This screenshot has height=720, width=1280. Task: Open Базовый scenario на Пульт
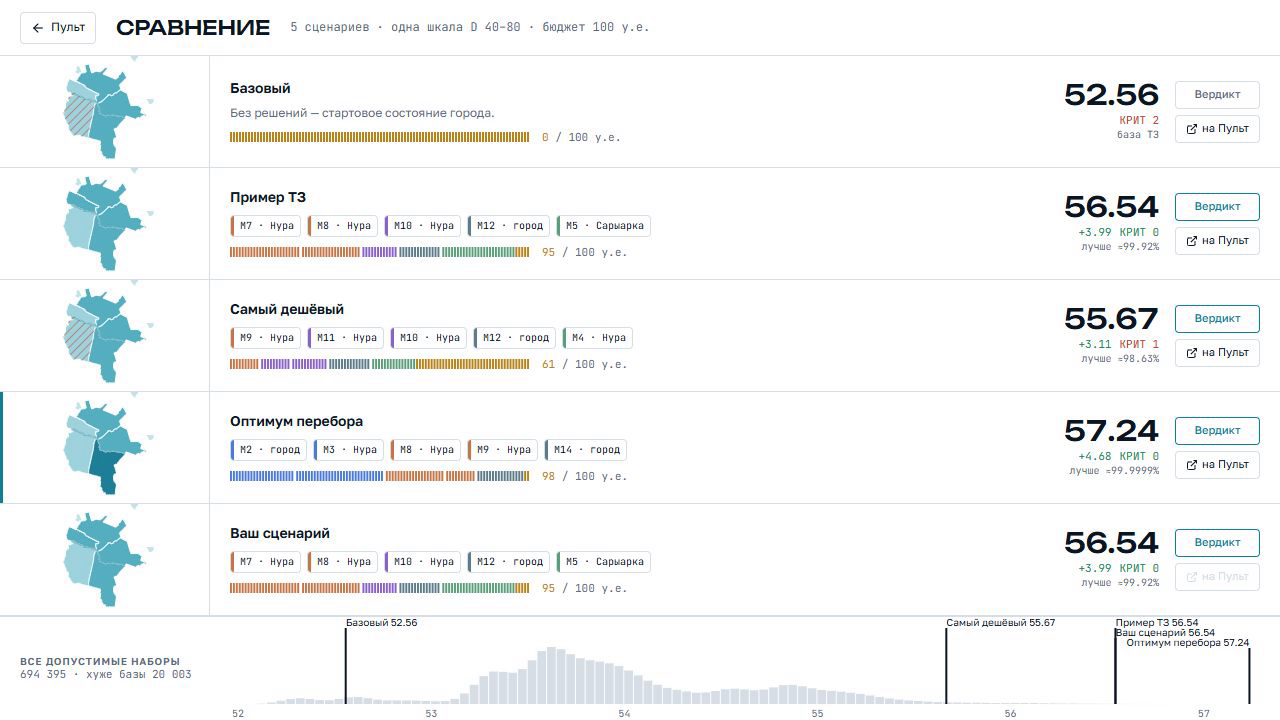point(1217,129)
